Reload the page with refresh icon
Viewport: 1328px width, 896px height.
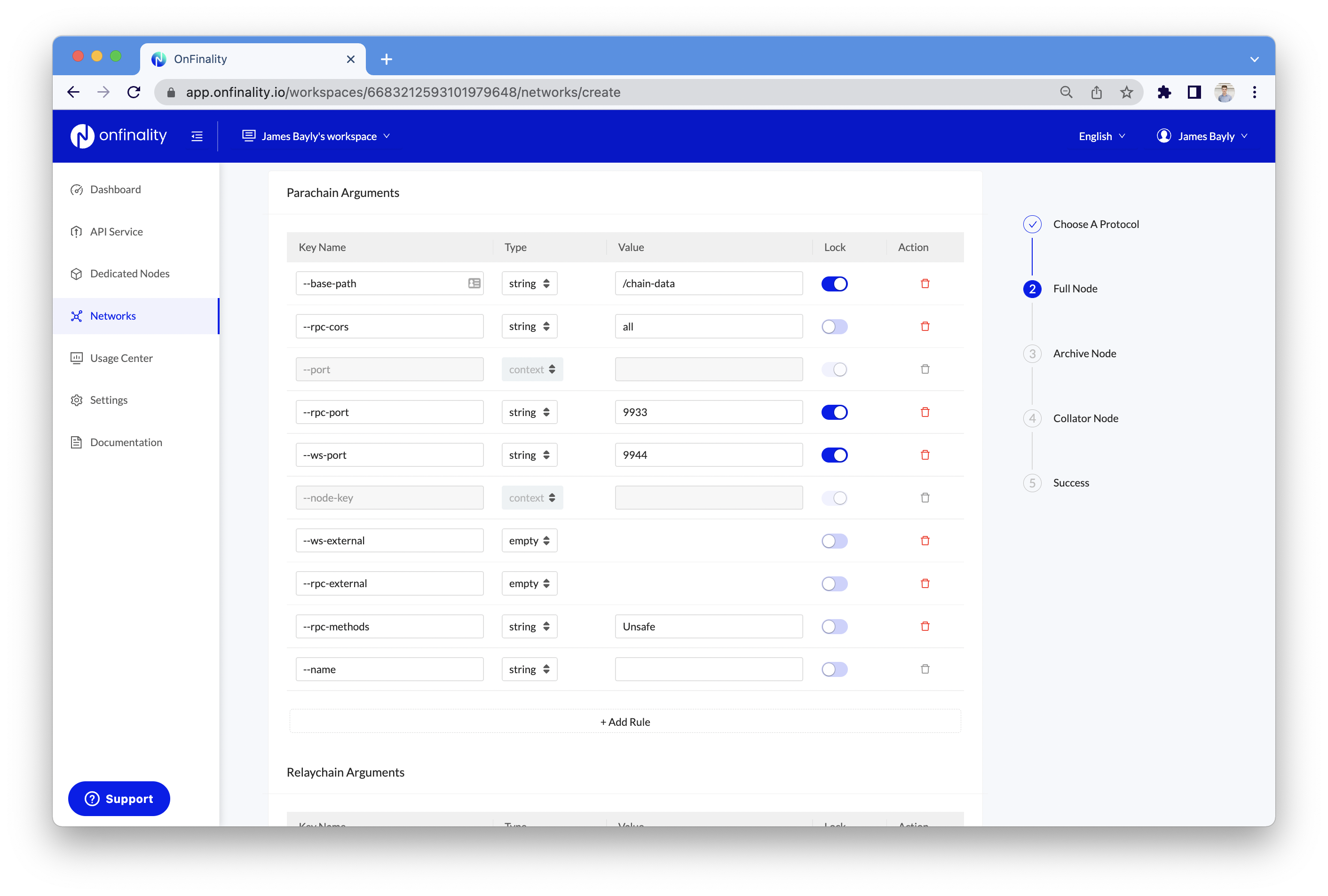click(134, 92)
